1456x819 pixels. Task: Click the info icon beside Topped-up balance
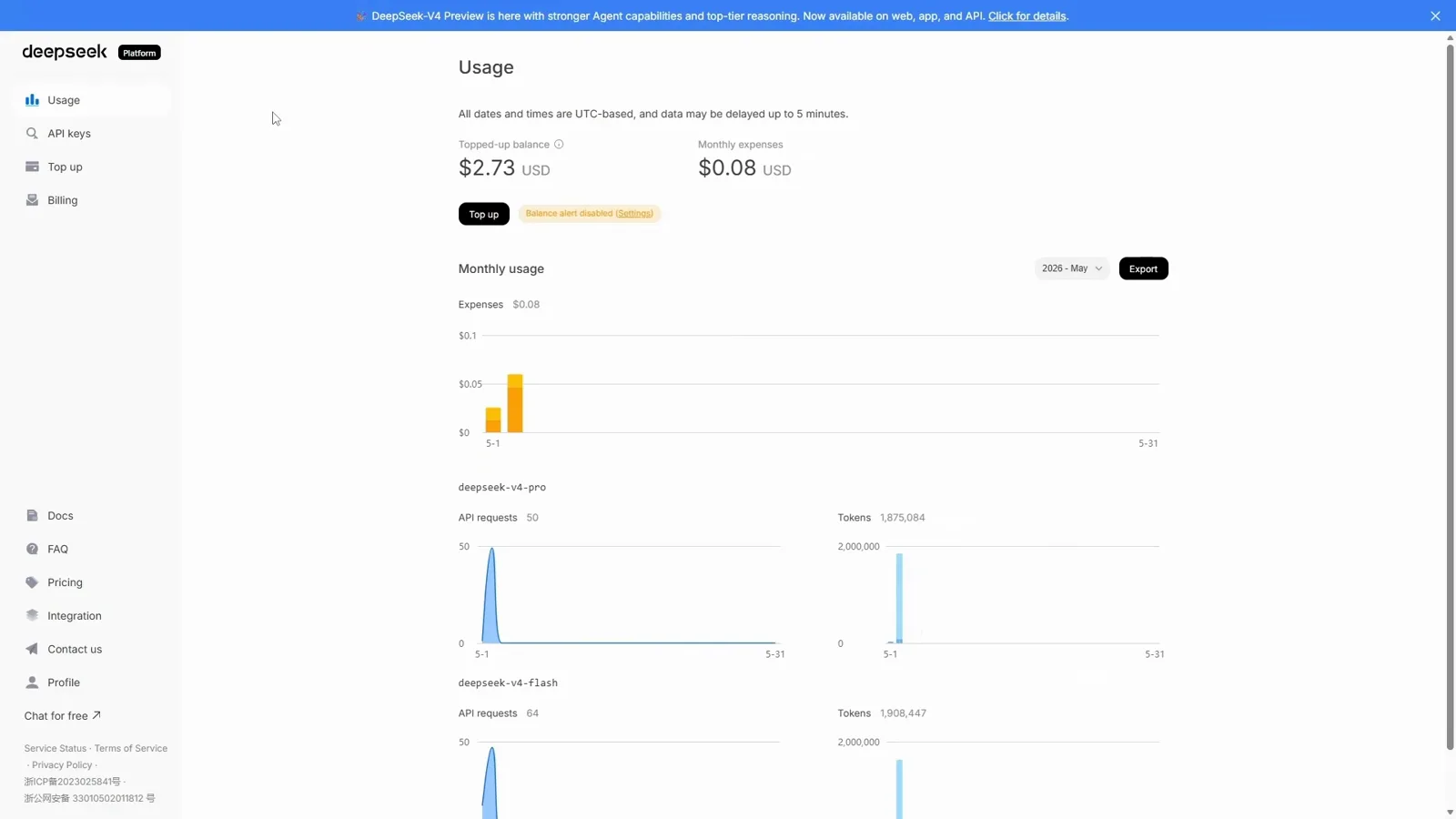[x=559, y=145]
